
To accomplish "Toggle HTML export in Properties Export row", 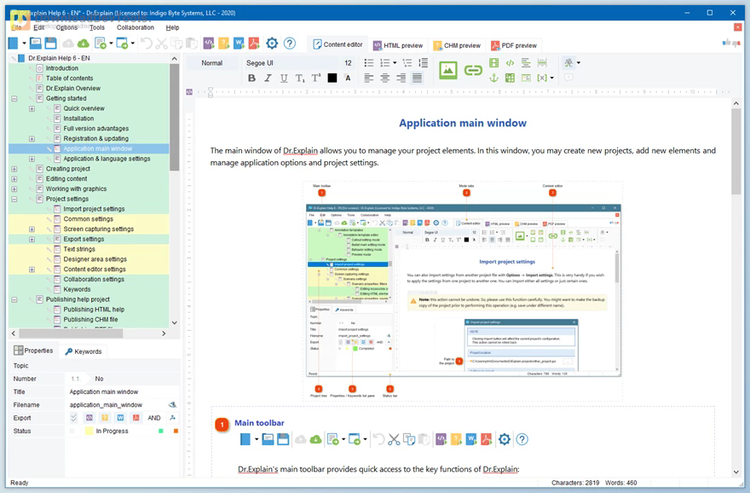I will (x=89, y=417).
